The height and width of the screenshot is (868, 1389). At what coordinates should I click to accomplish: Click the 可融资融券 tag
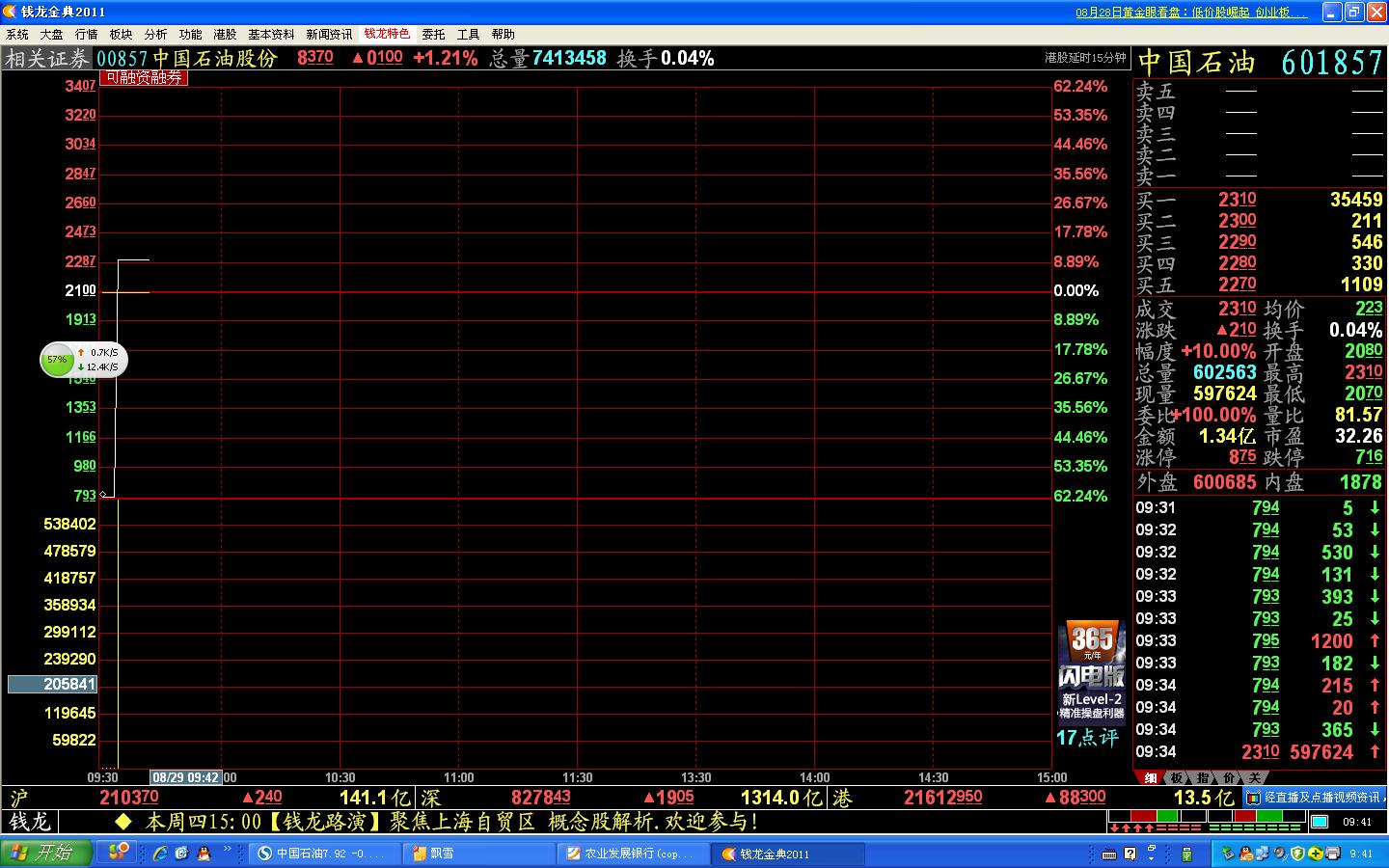[x=144, y=77]
